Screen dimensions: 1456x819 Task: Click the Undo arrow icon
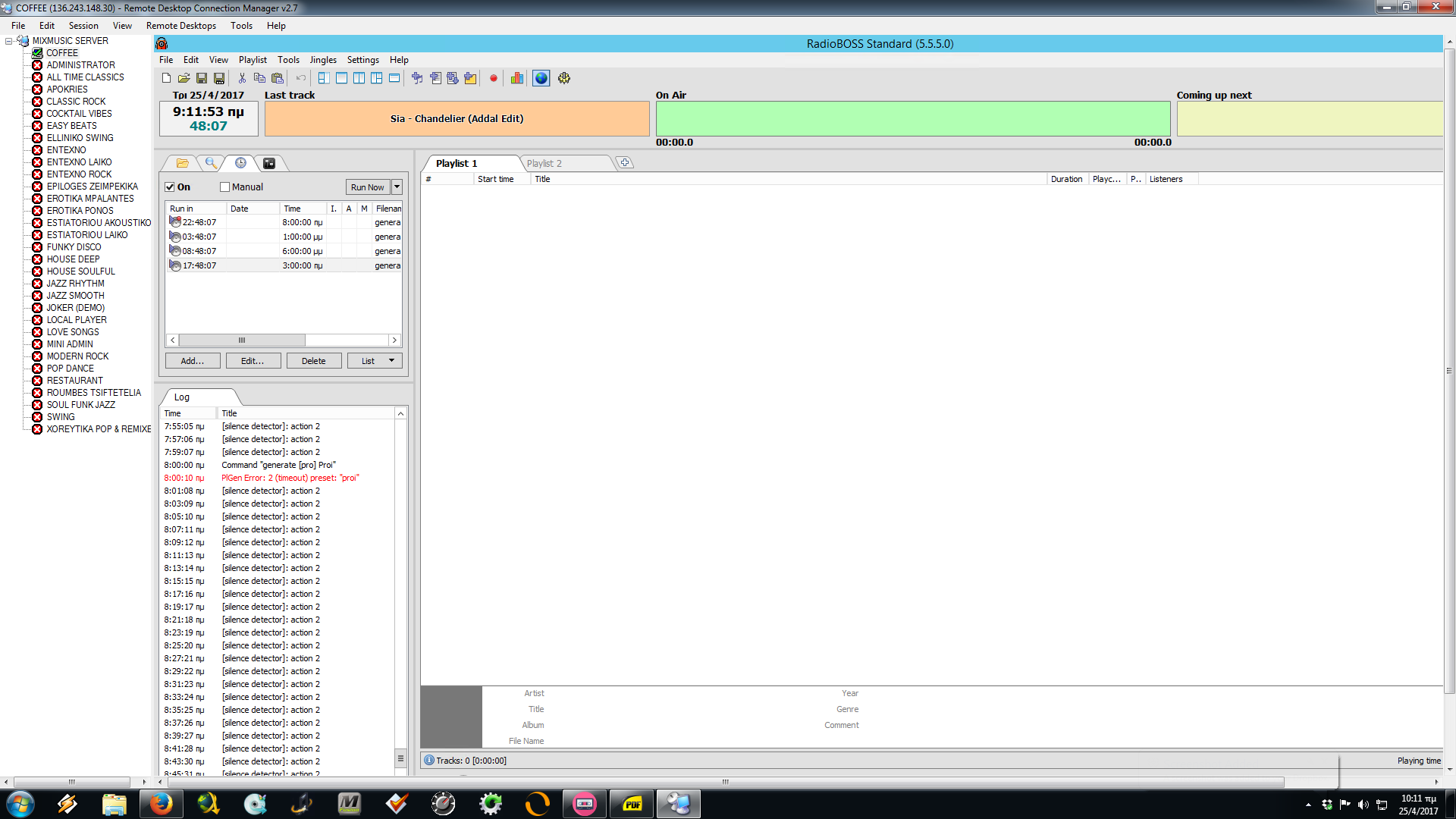tap(301, 78)
